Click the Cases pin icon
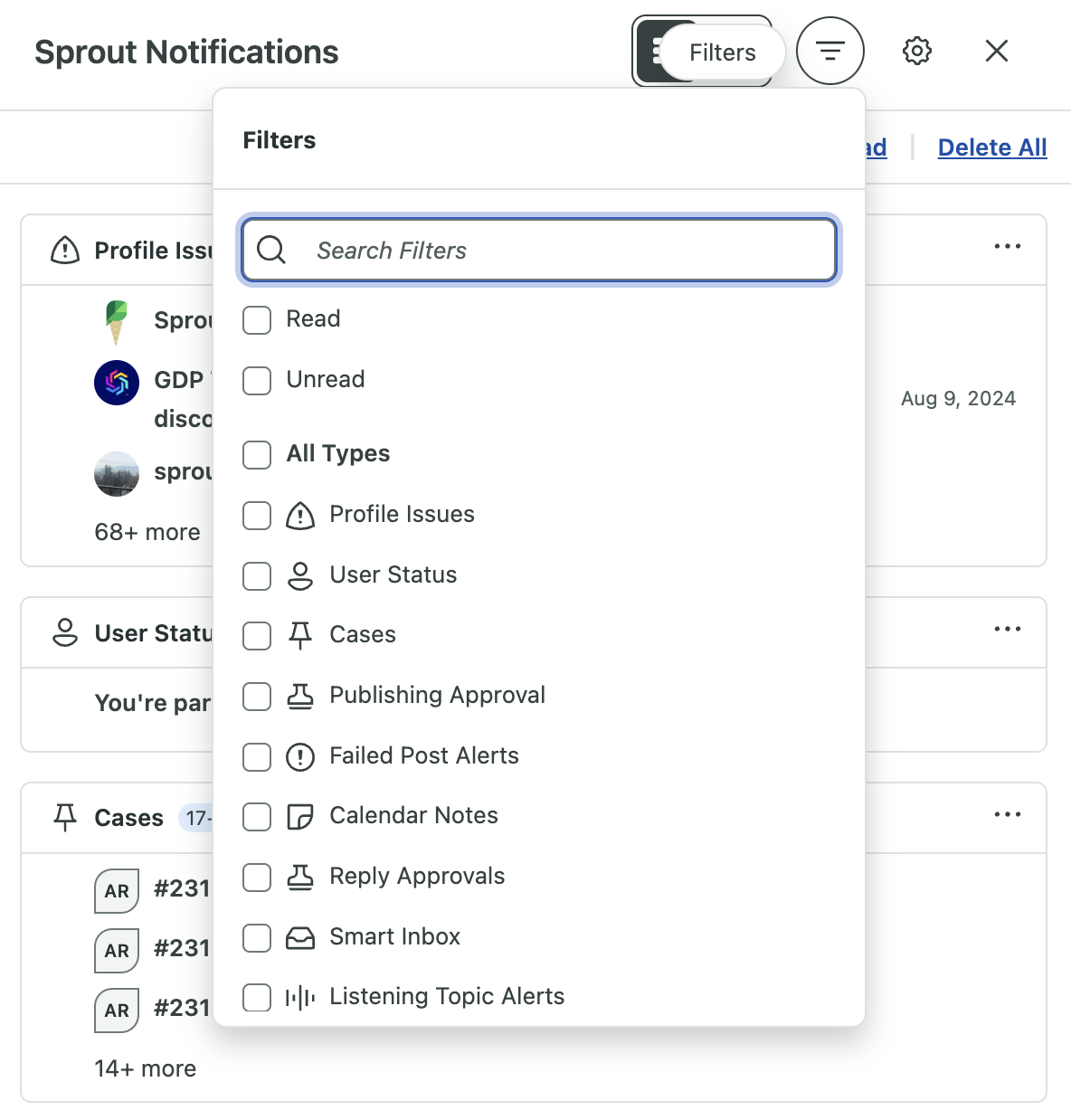This screenshot has width=1071, height=1120. click(x=300, y=634)
